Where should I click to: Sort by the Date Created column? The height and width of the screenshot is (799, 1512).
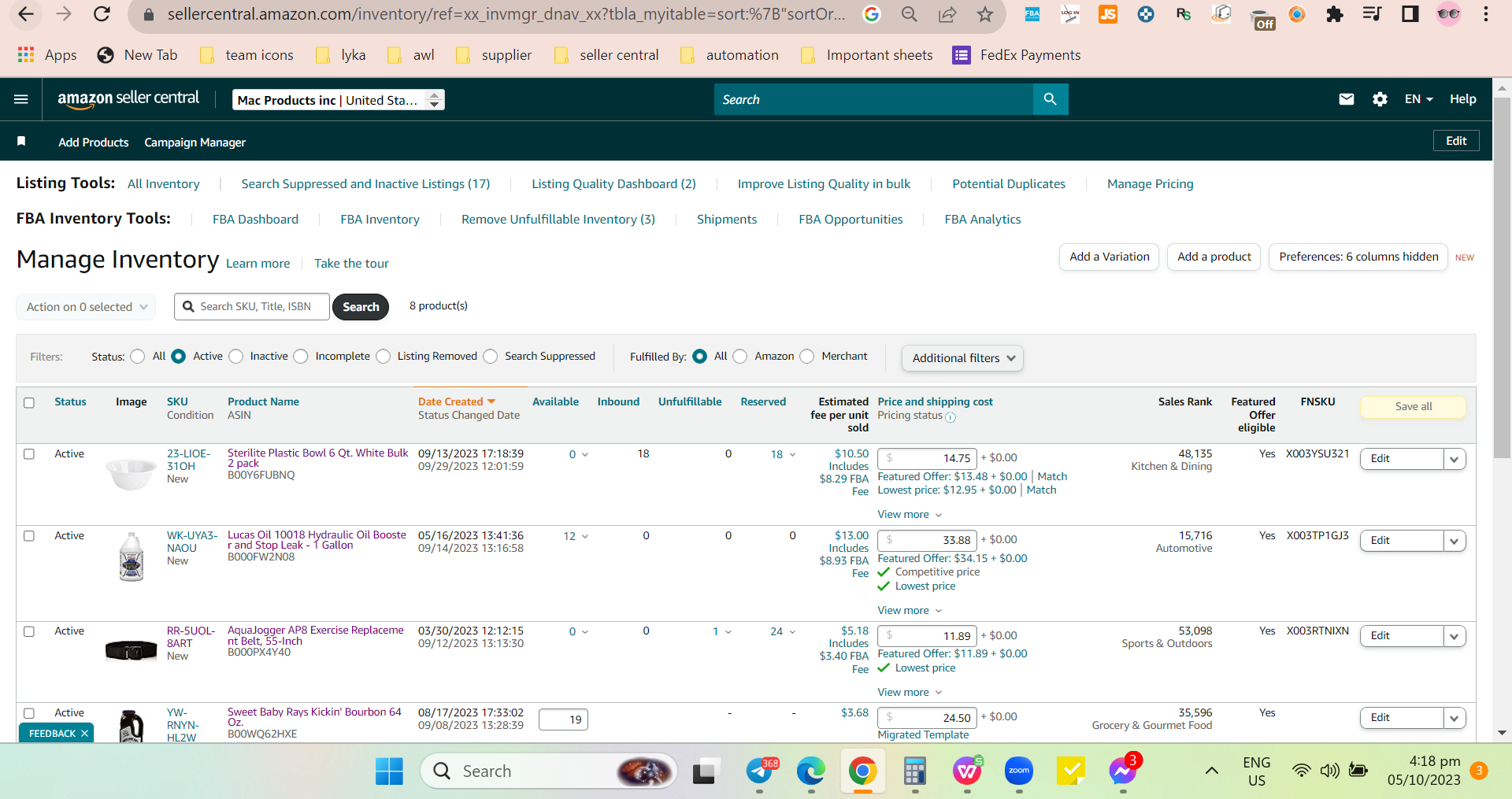pos(456,401)
